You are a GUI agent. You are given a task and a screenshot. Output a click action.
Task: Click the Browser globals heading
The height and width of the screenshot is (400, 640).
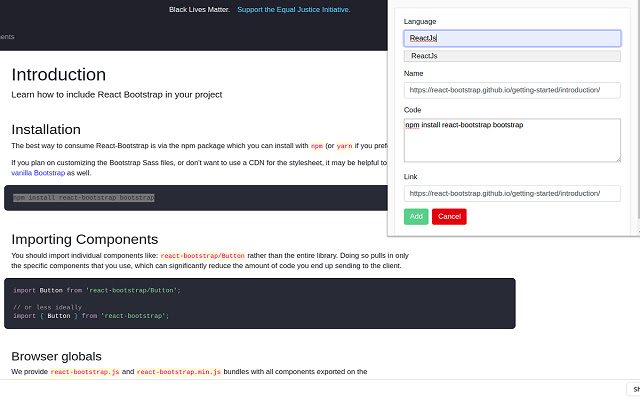(x=56, y=356)
